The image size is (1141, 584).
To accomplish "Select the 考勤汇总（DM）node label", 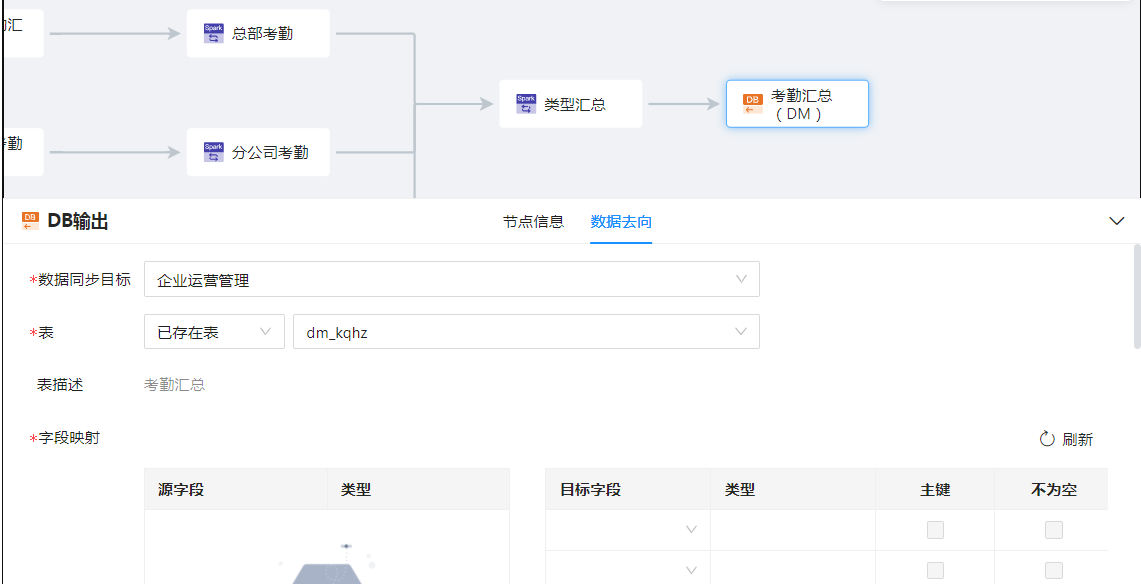I will [801, 104].
